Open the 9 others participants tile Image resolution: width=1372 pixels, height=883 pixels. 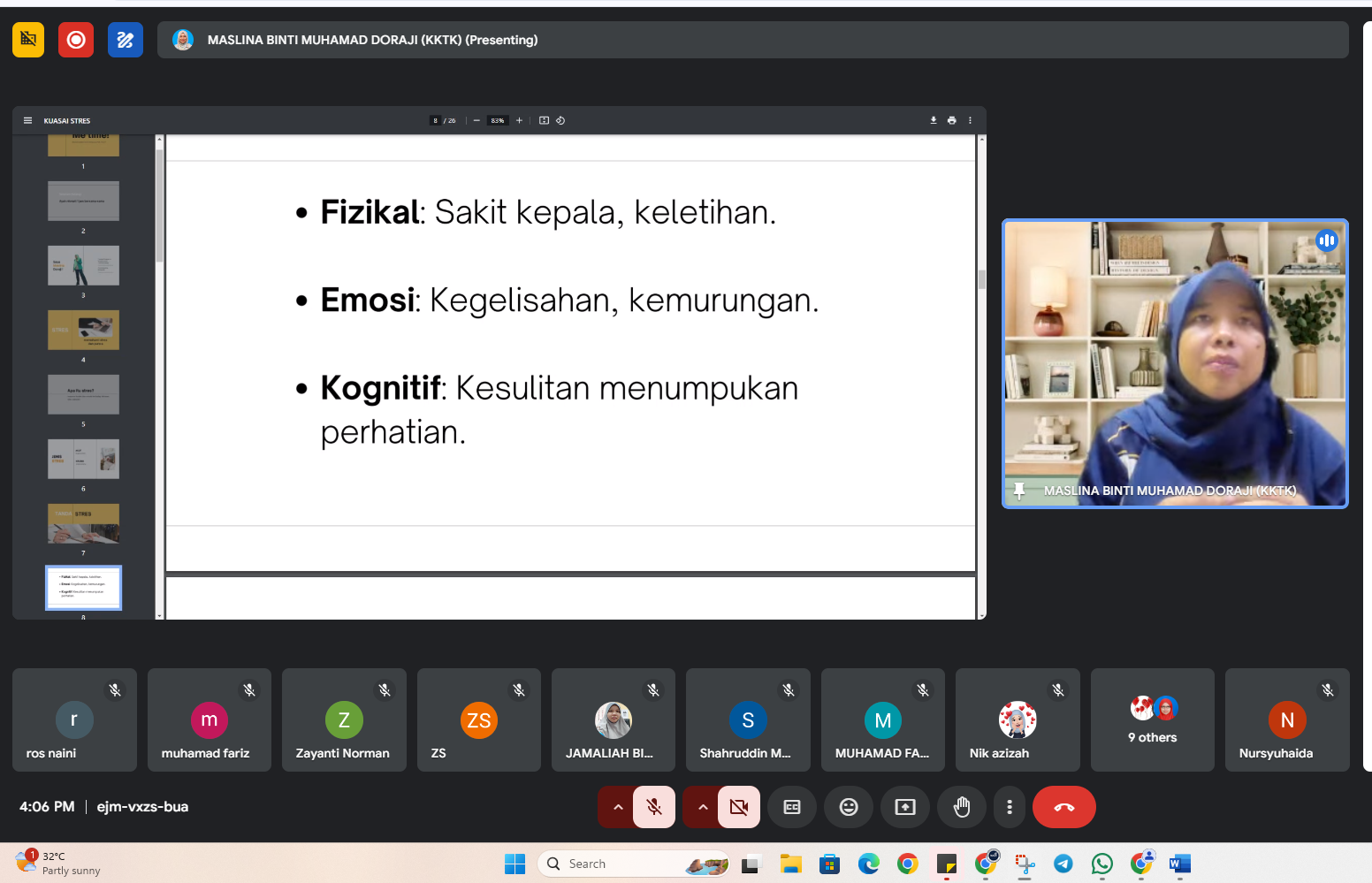coord(1152,719)
